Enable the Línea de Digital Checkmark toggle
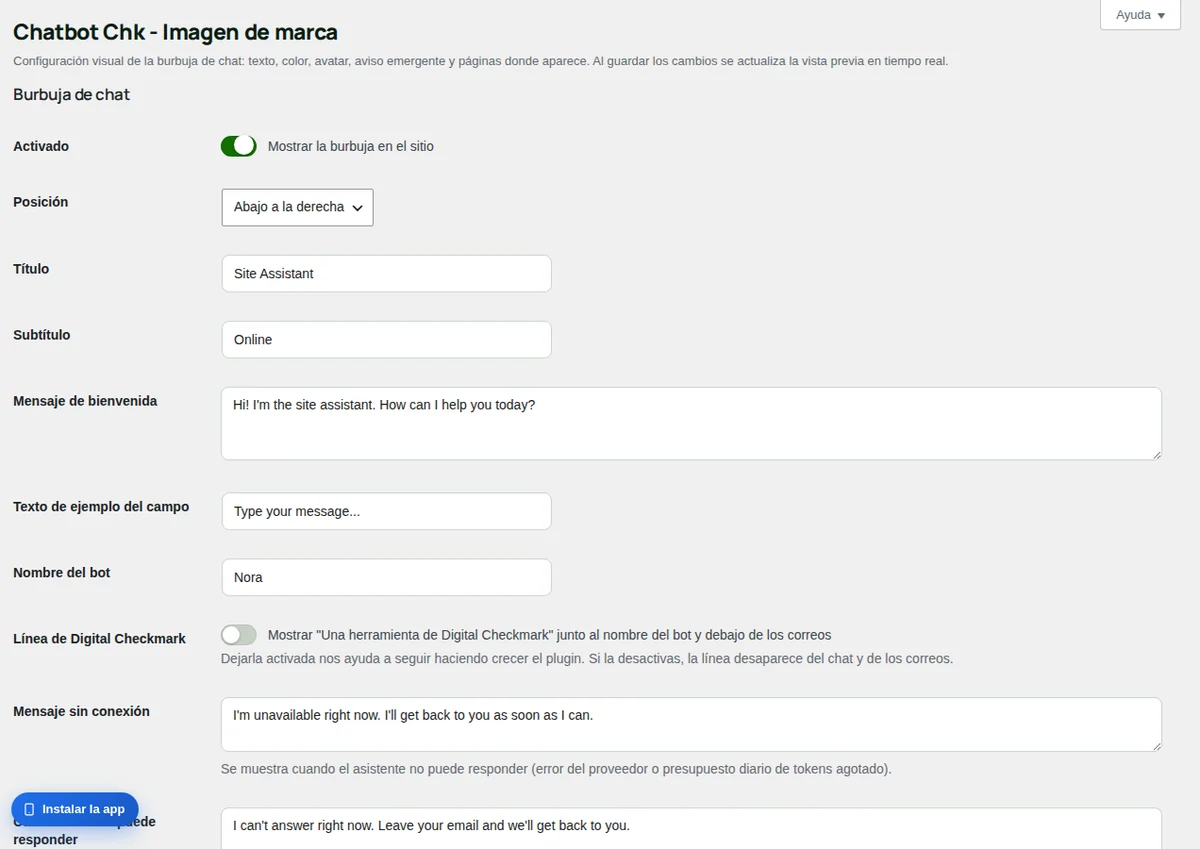 click(x=239, y=635)
